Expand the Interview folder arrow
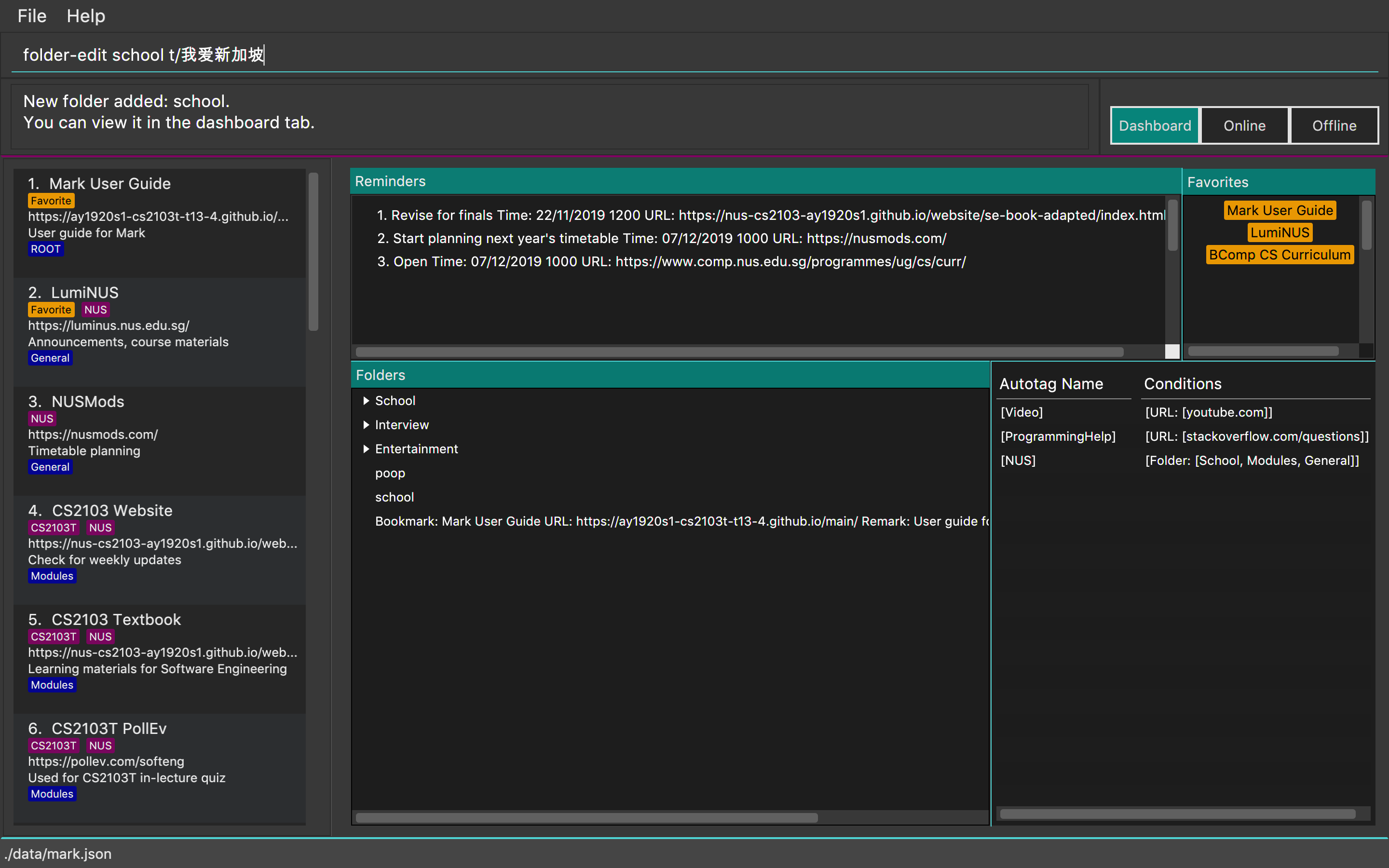Viewport: 1389px width, 868px height. click(366, 425)
